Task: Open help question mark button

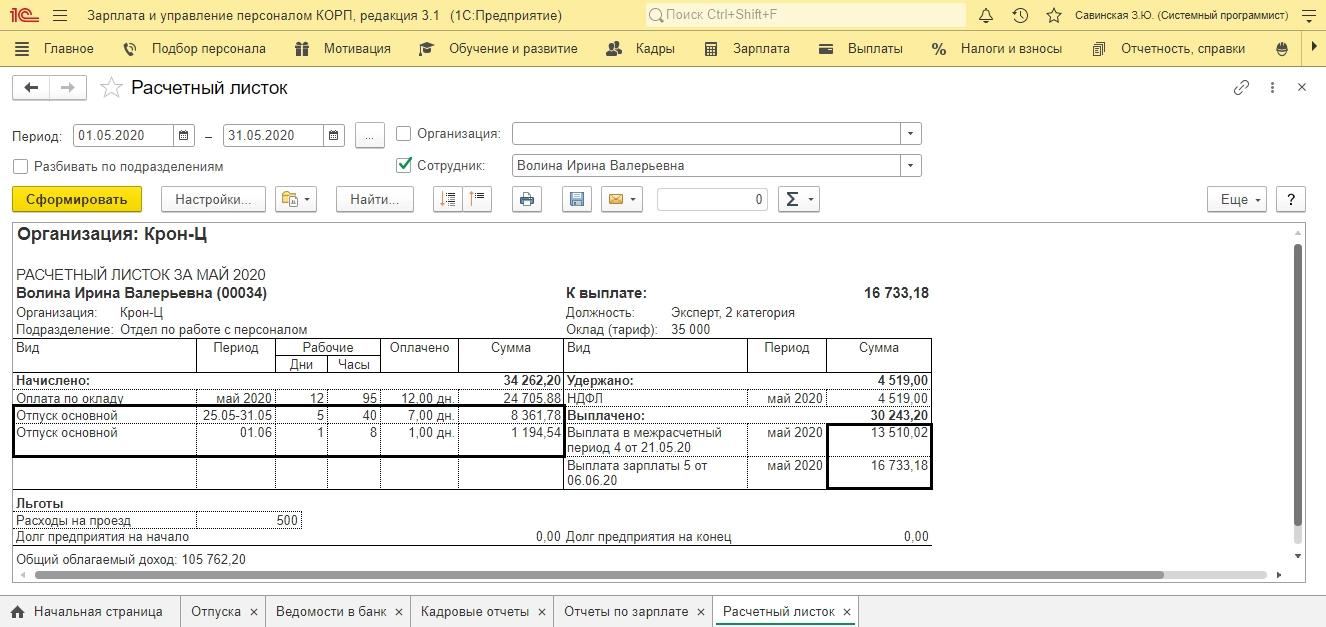Action: (x=1291, y=199)
